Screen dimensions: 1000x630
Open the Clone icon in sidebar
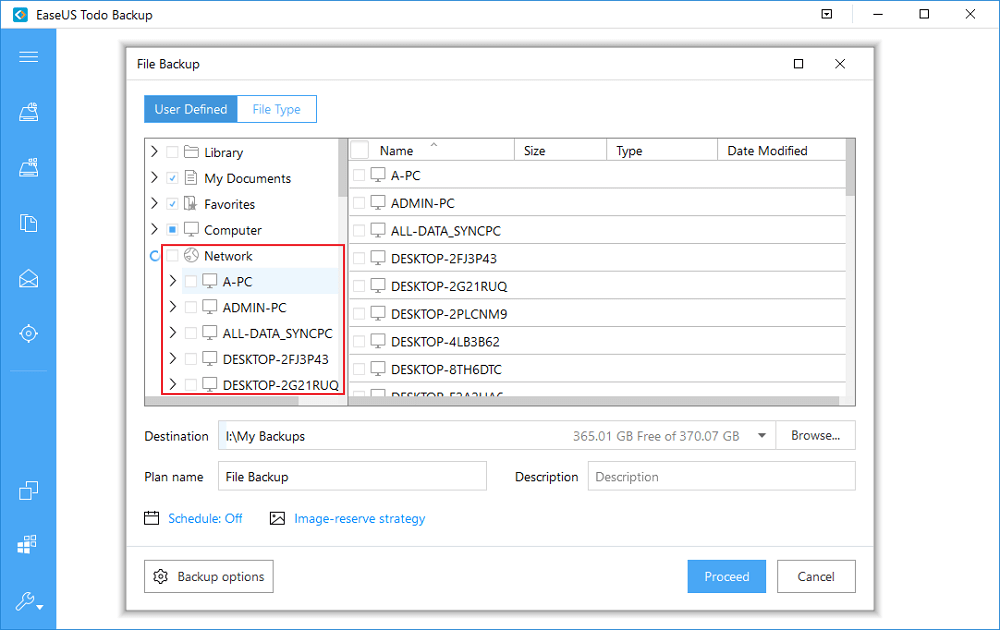click(28, 490)
